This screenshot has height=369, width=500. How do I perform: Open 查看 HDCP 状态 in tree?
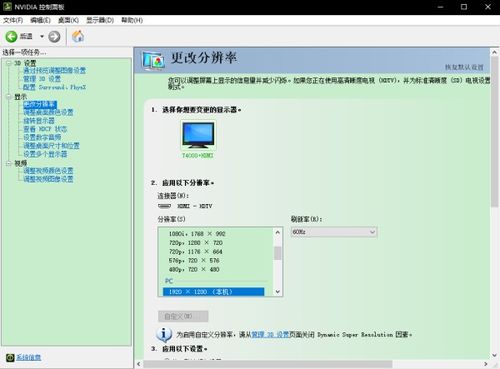45,129
